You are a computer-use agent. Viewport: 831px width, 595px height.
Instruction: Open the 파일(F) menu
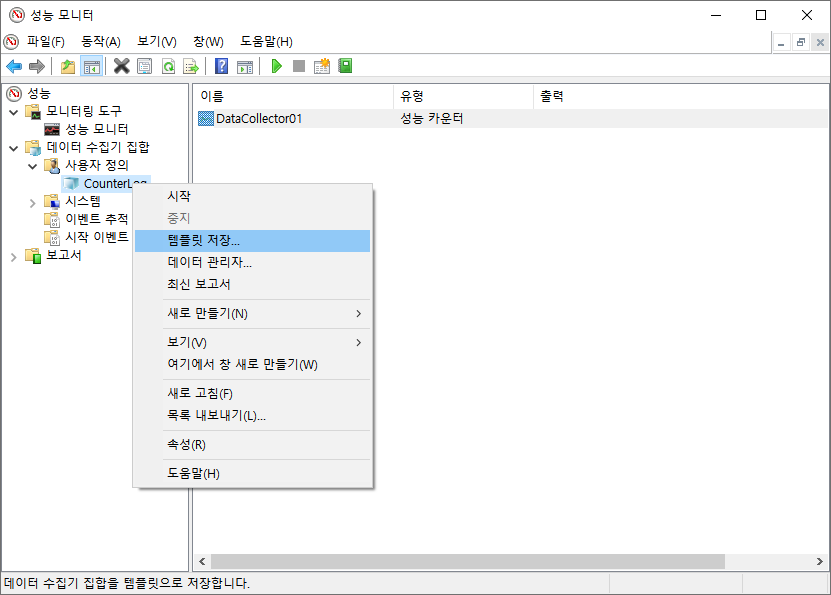[46, 41]
